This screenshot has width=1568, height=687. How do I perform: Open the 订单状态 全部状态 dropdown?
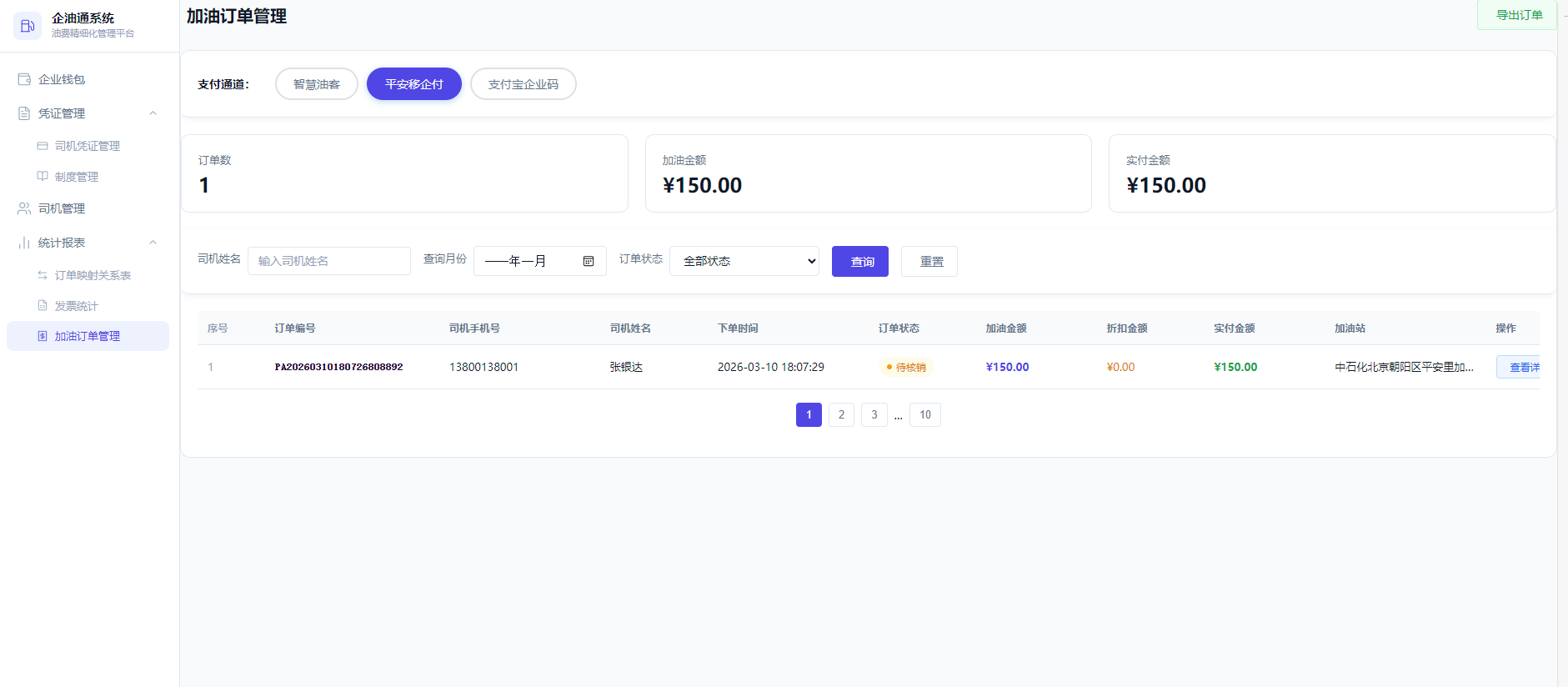(x=744, y=261)
